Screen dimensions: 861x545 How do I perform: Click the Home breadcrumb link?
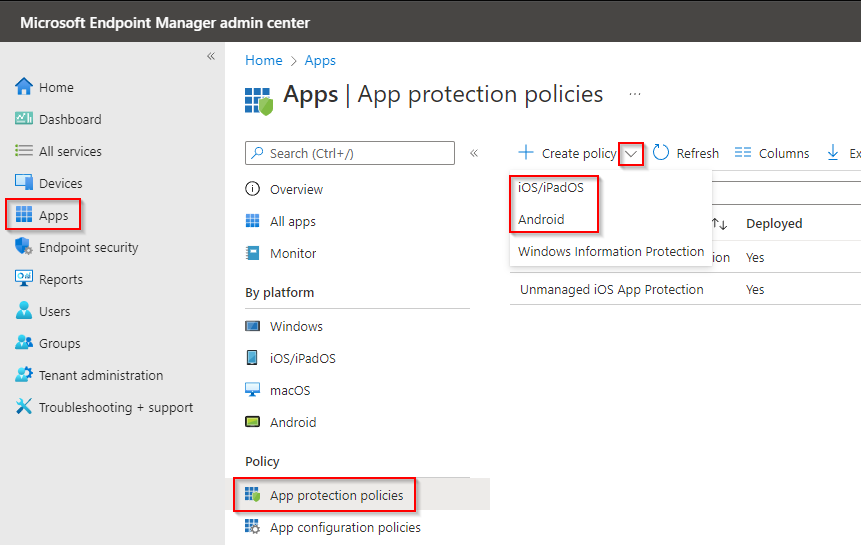coord(264,61)
